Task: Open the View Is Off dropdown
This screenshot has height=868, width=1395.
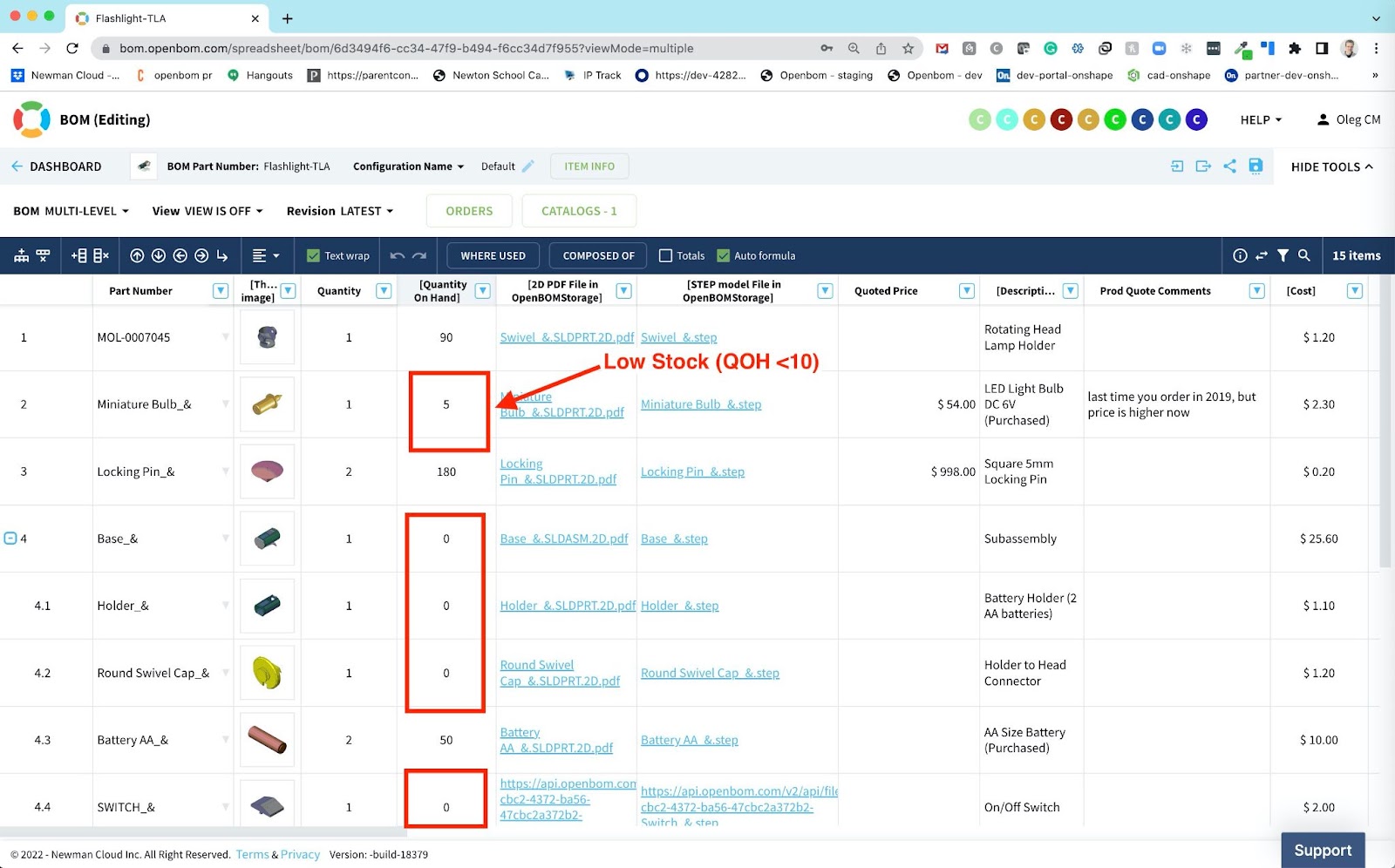Action: (x=208, y=211)
